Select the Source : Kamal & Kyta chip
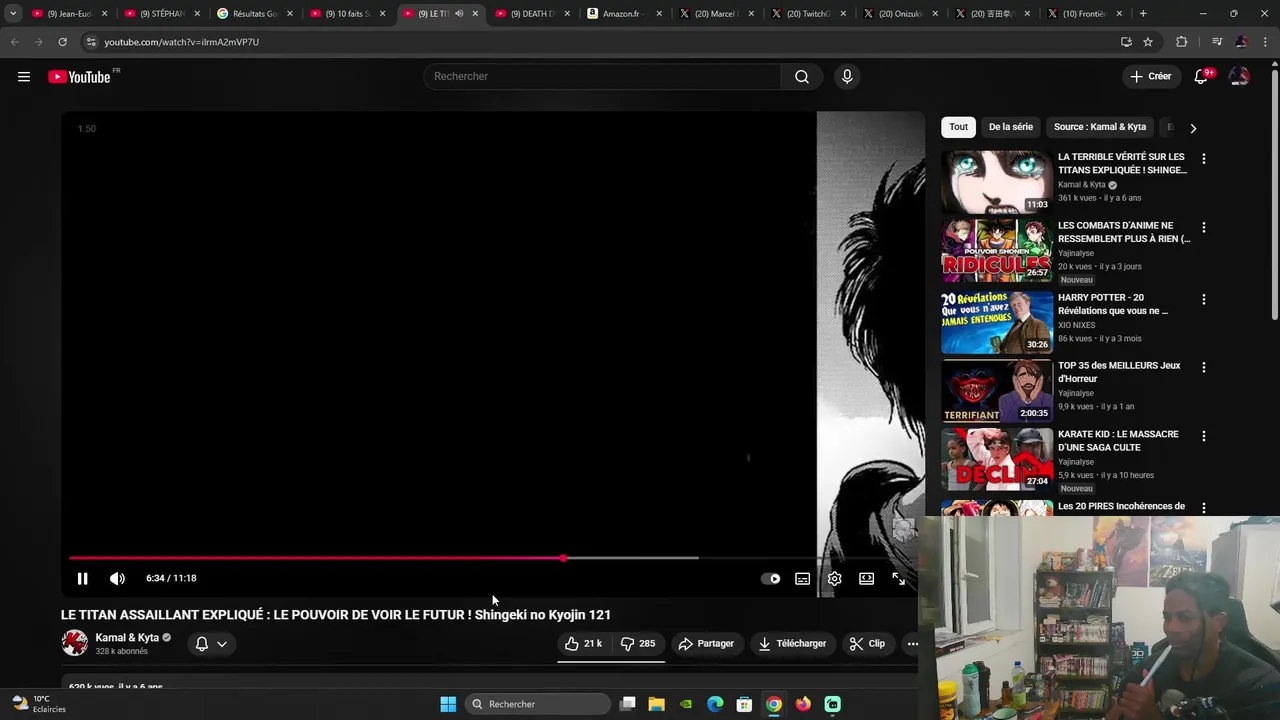 (1100, 127)
